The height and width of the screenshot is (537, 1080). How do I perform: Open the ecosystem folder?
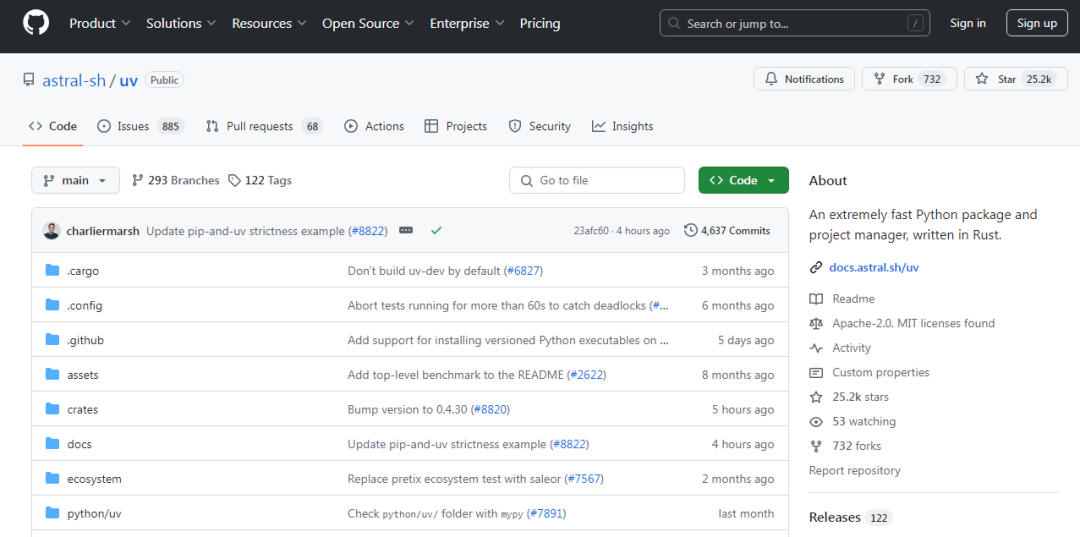click(x=94, y=478)
